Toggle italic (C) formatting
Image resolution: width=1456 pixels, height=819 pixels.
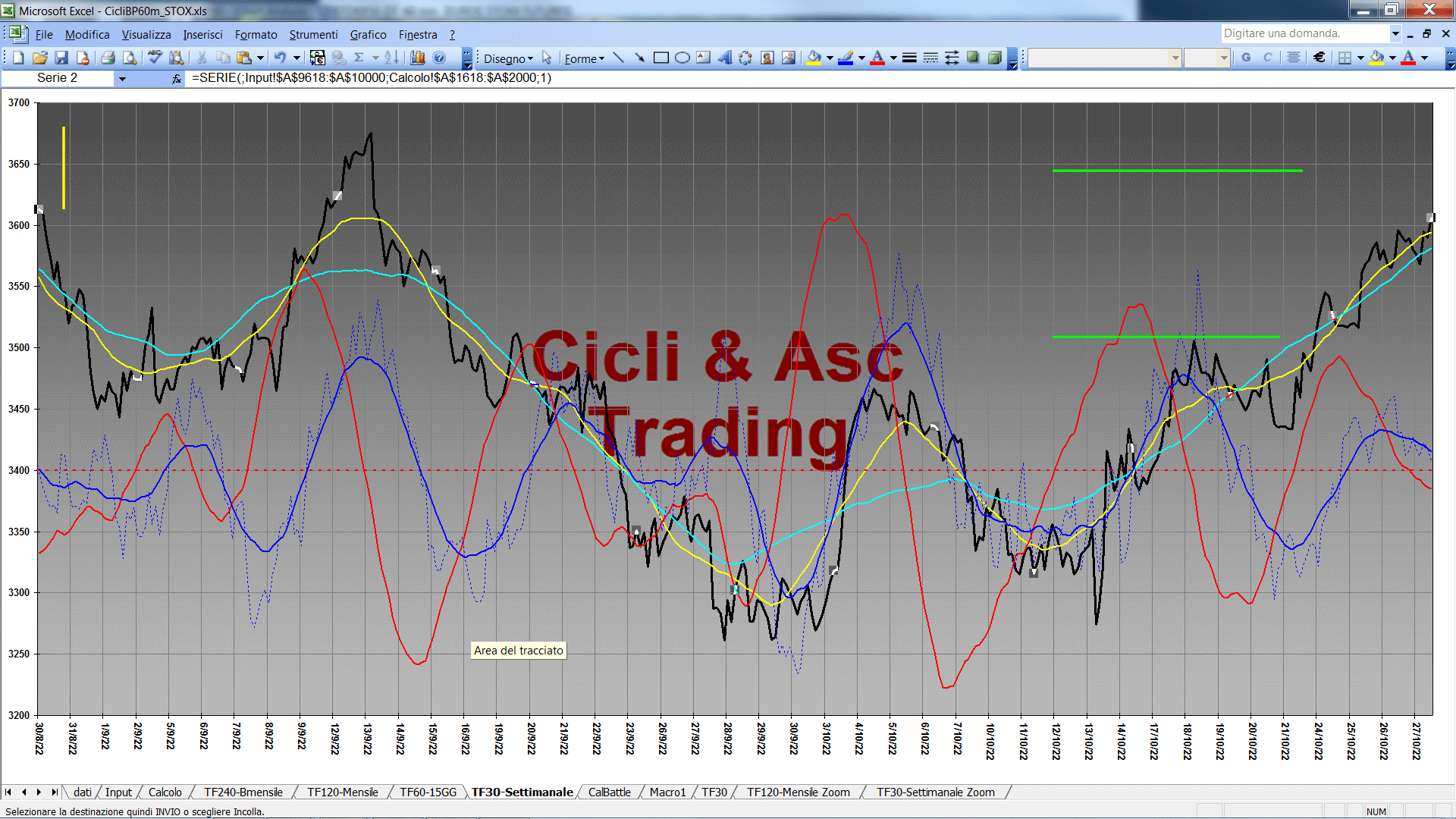pyautogui.click(x=1267, y=58)
